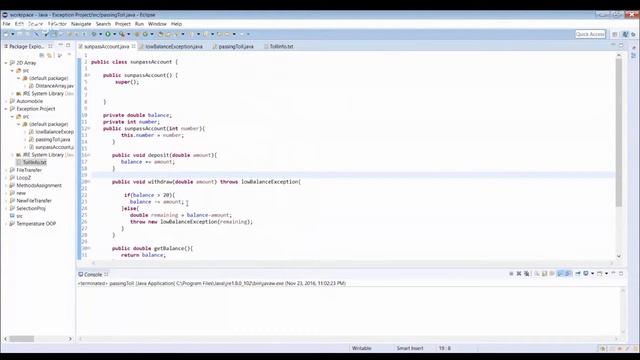Click the Debug bug icon in toolbar
Image resolution: width=640 pixels, height=360 pixels.
pyautogui.click(x=94, y=34)
